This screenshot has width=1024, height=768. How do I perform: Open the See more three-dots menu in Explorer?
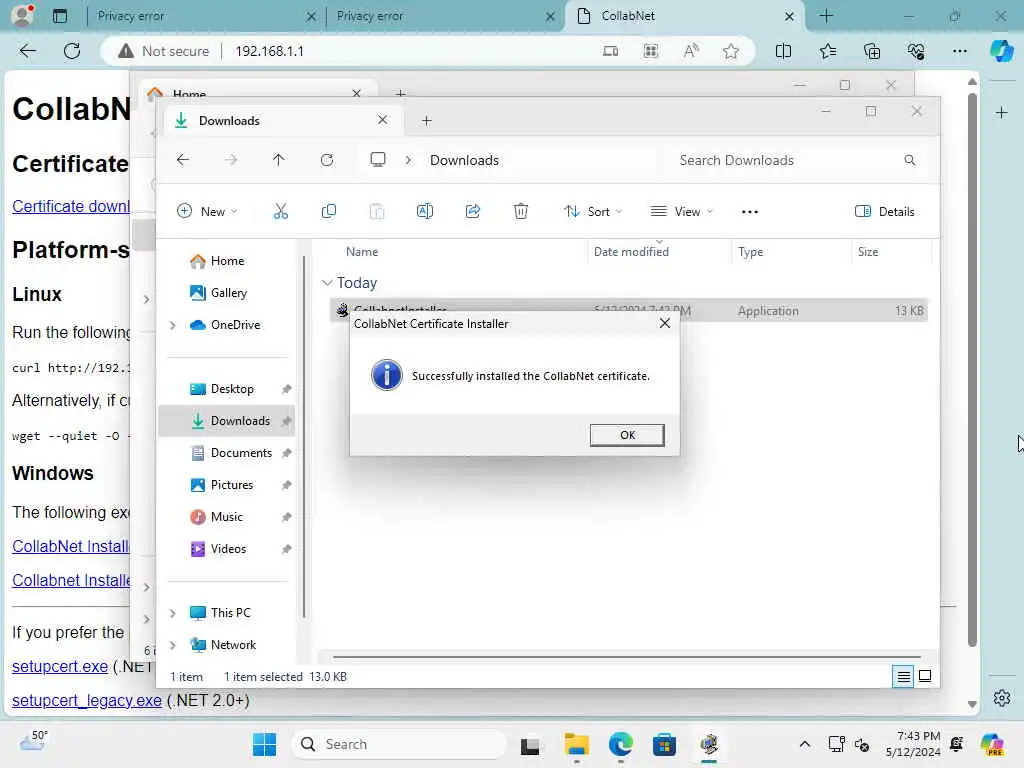tap(750, 212)
